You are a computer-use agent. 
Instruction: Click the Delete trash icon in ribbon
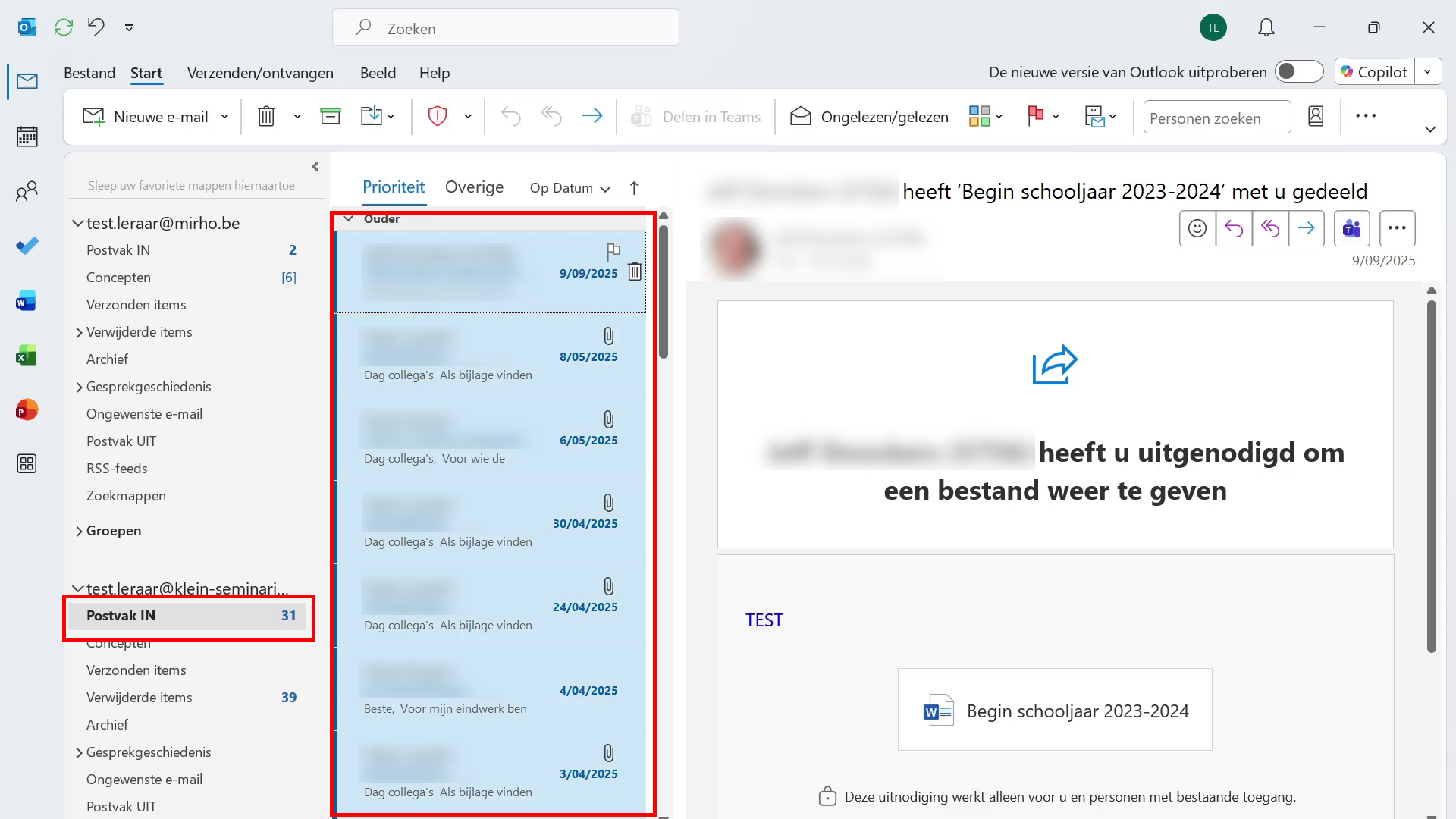click(x=266, y=116)
